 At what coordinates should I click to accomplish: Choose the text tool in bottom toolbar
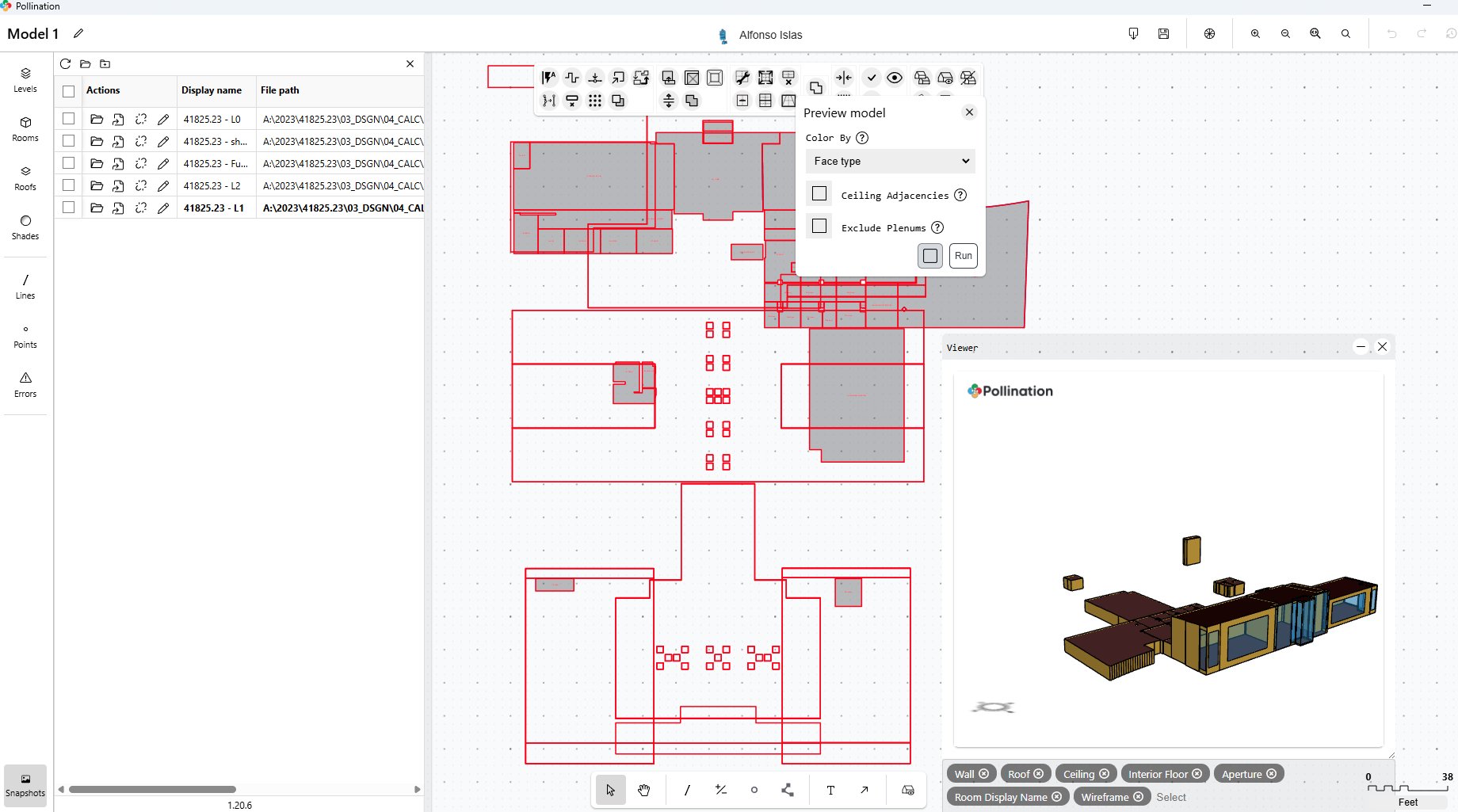830,790
